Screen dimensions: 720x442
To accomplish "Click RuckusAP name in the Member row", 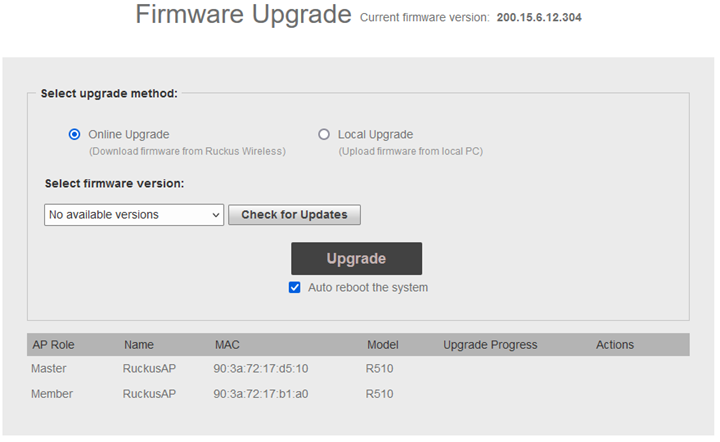I will [x=149, y=394].
